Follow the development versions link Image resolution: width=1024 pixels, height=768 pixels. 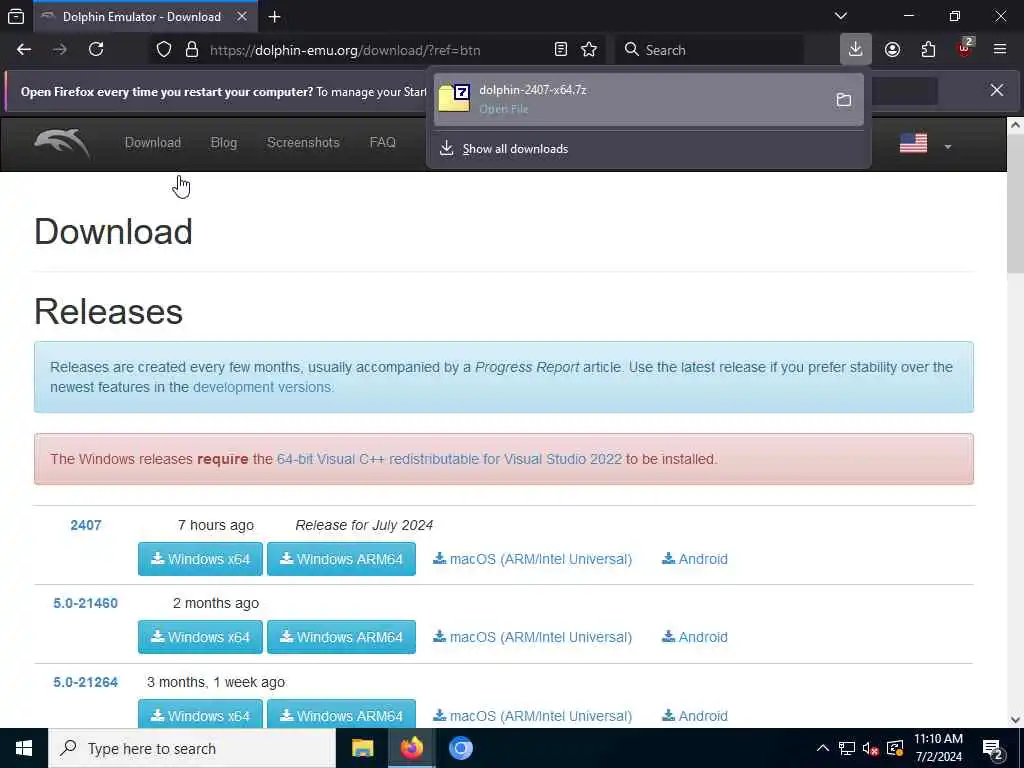263,387
